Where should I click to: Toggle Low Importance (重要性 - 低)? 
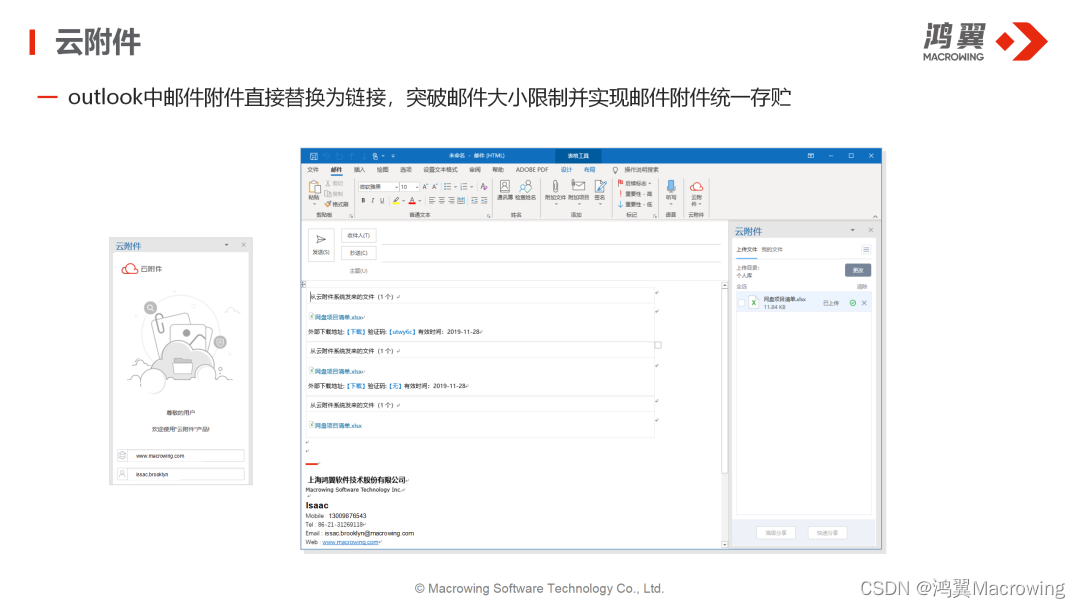tap(634, 205)
